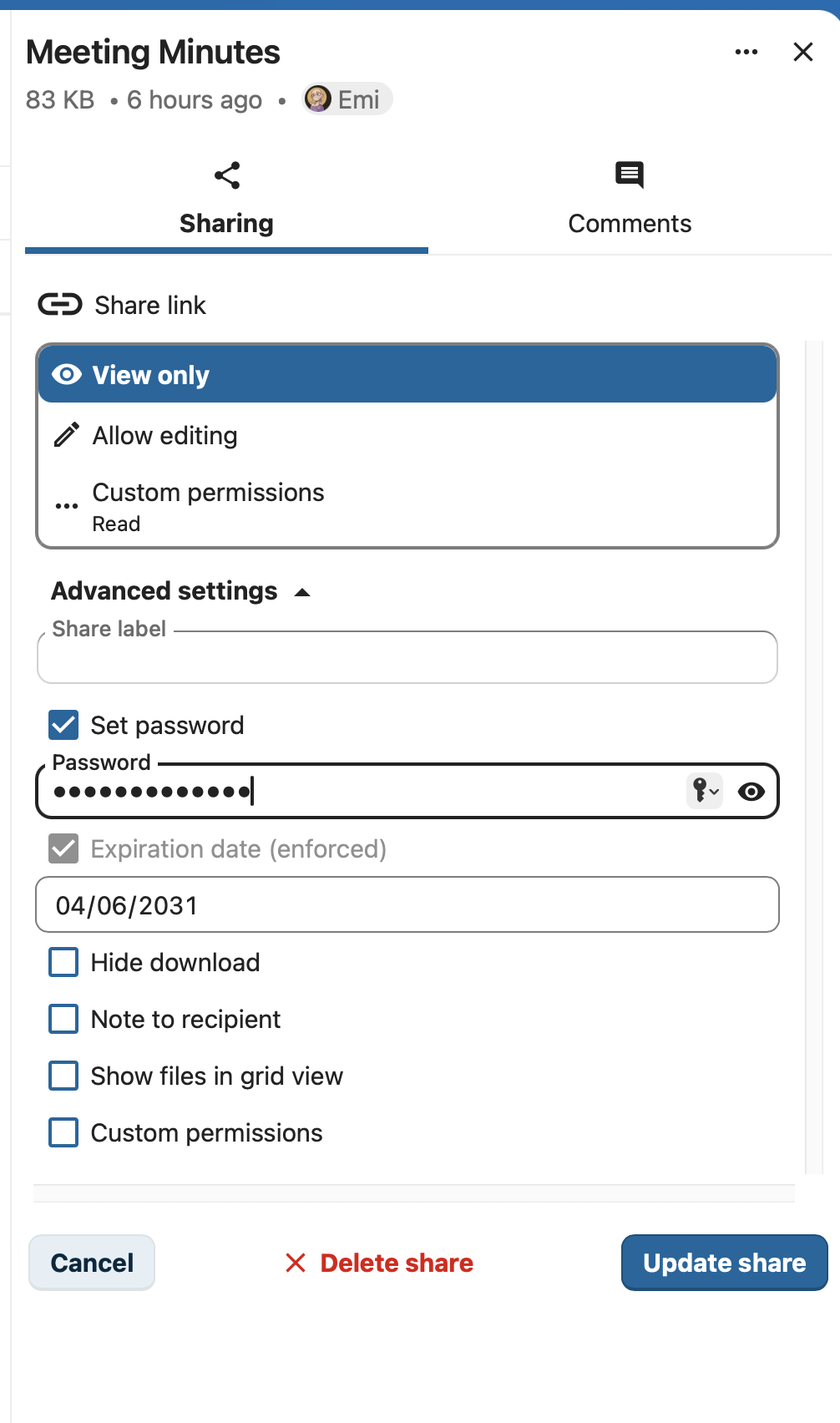
Task: Choose the Allow editing permission
Action: (x=407, y=435)
